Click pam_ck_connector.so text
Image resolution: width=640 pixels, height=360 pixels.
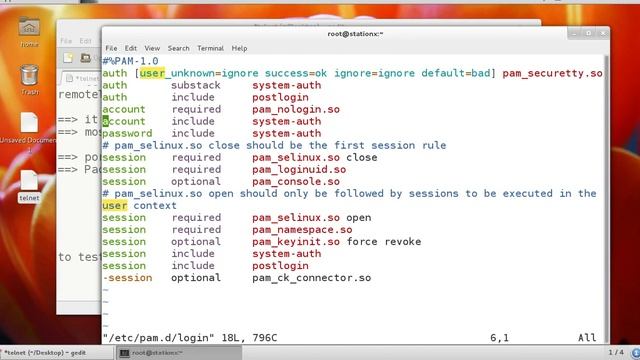point(311,278)
